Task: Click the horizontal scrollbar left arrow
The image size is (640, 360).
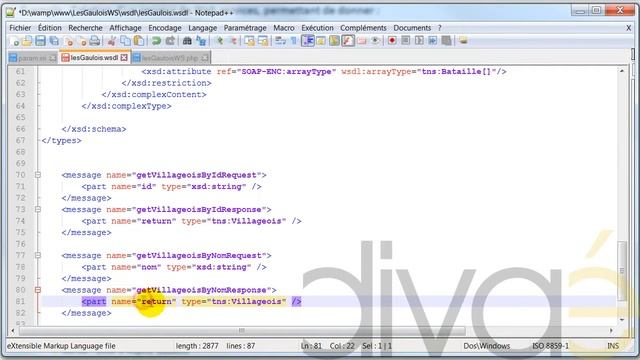Action: [x=13, y=330]
